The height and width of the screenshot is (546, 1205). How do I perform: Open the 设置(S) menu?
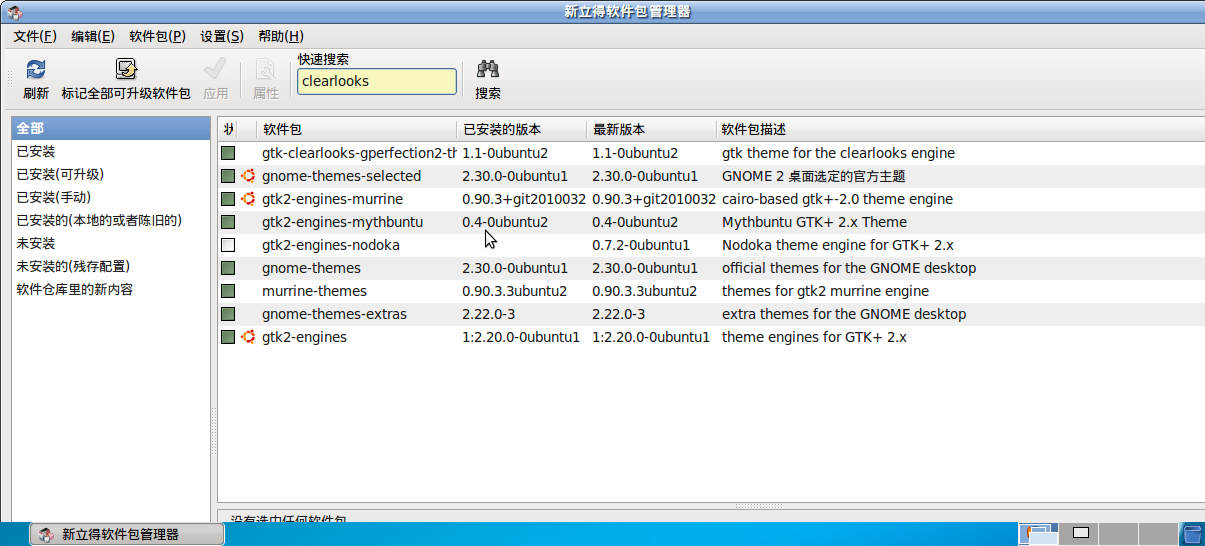point(222,36)
